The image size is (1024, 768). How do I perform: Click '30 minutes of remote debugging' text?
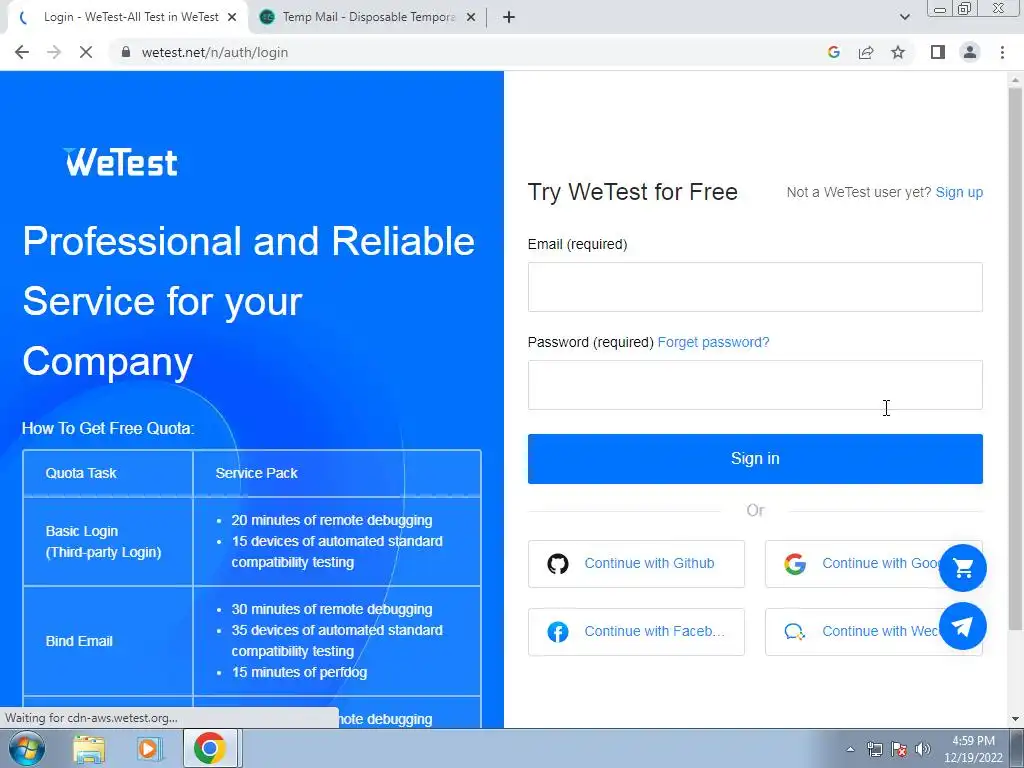pos(331,609)
